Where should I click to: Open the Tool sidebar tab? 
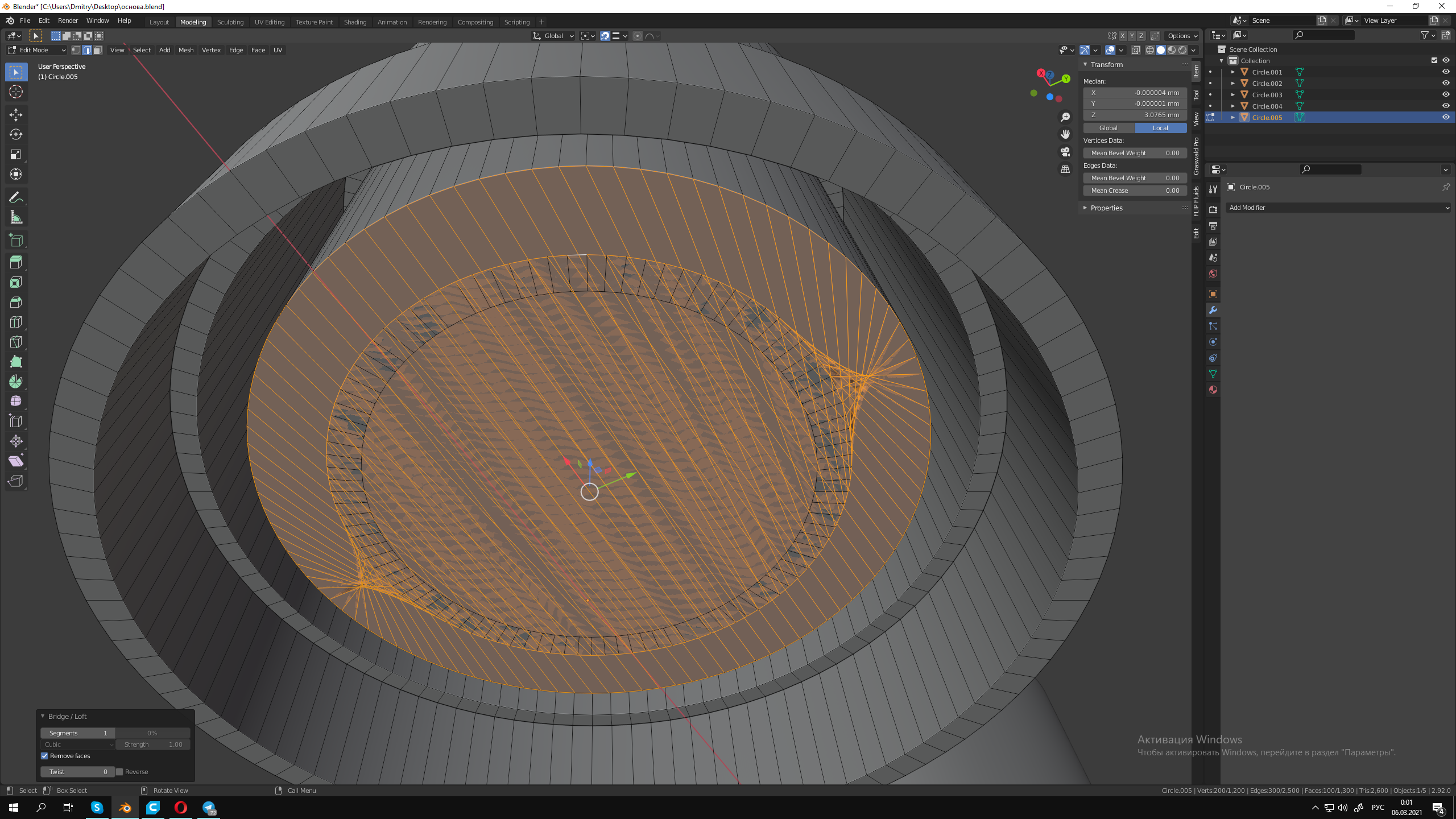point(1197,94)
